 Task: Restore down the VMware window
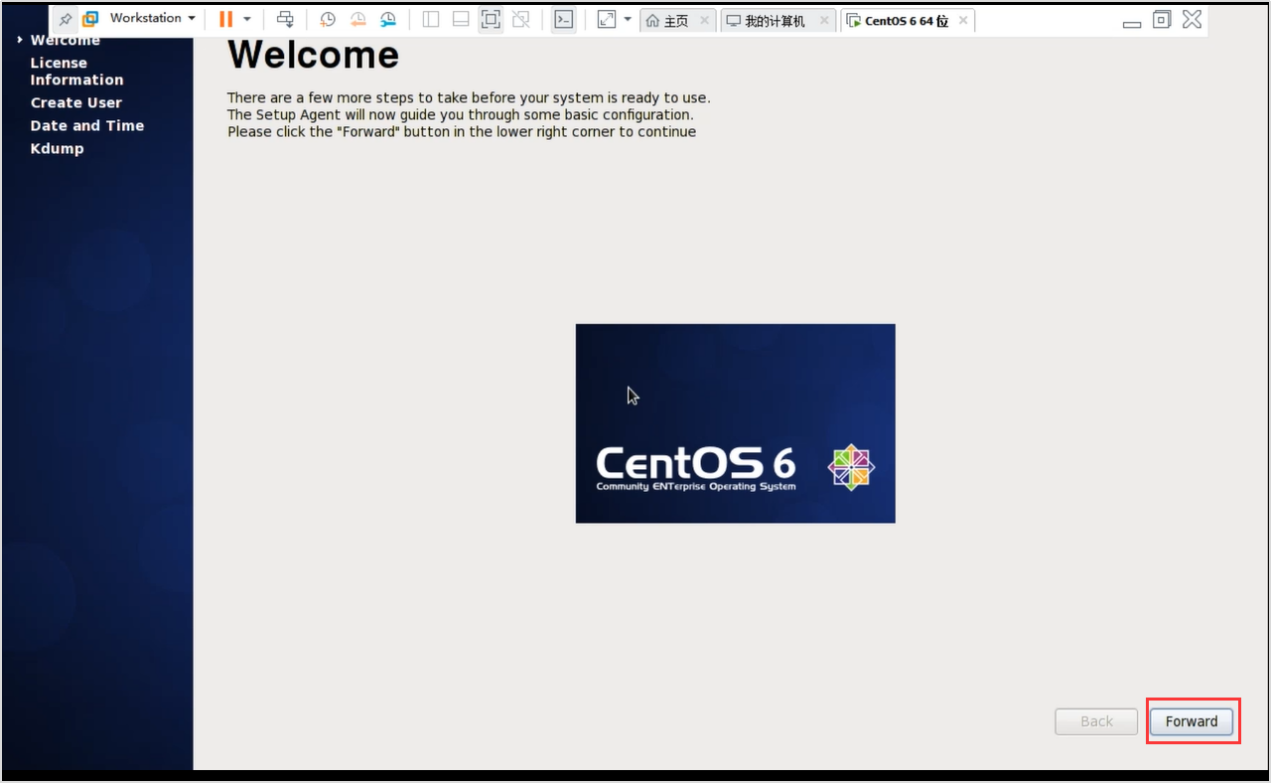pyautogui.click(x=1161, y=19)
